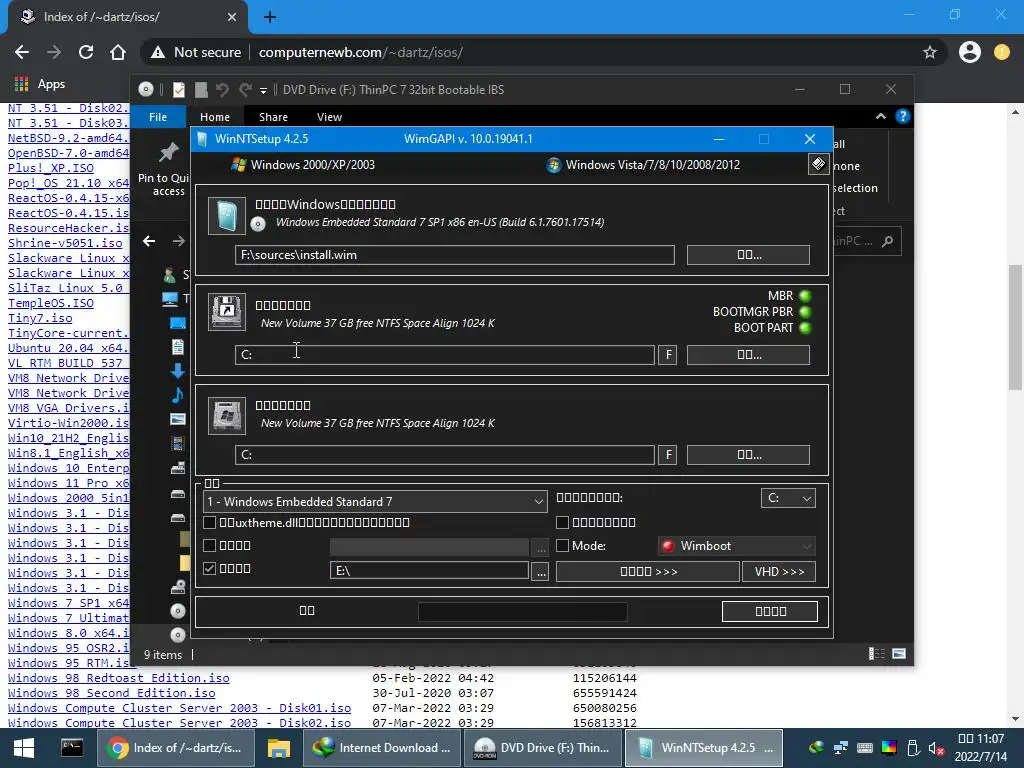
Task: Open File Explorer folder icon on taskbar
Action: (278, 748)
